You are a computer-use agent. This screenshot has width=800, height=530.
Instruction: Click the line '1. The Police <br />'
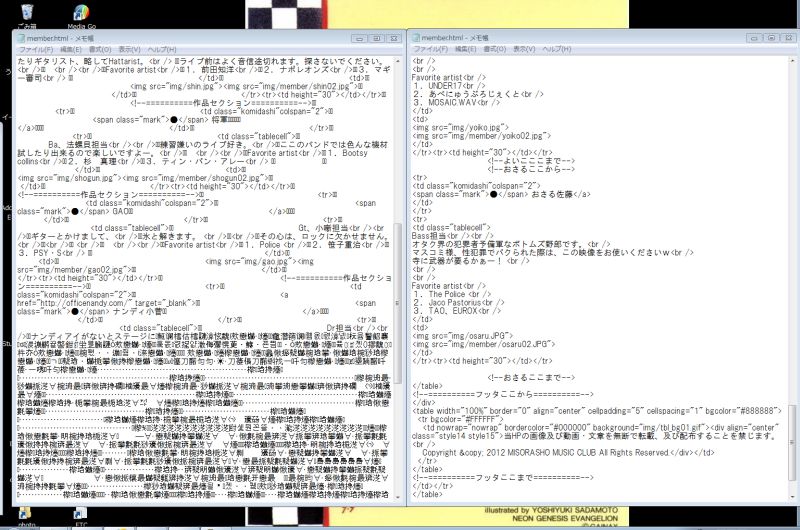452,294
